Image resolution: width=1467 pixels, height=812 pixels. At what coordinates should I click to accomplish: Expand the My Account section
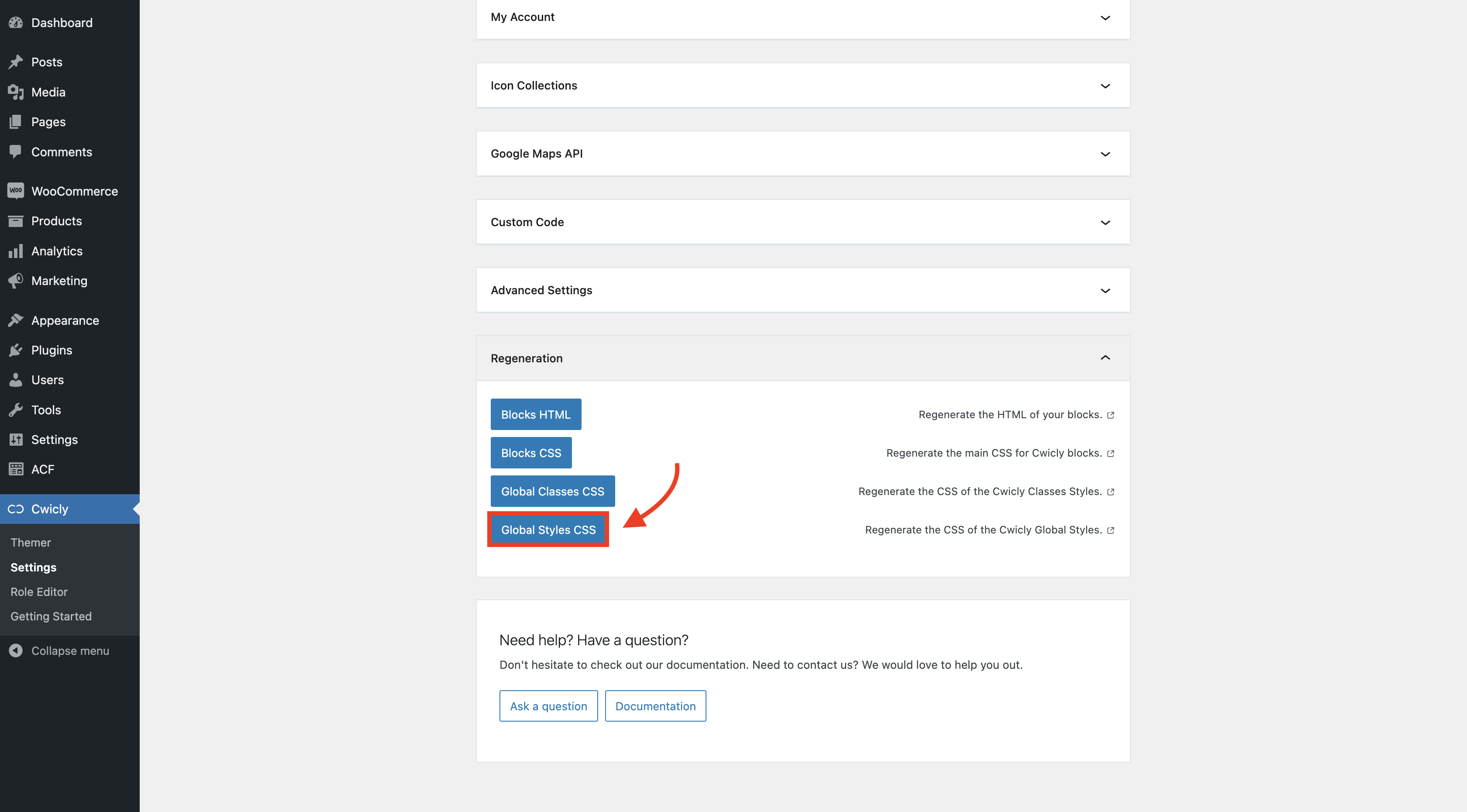tap(1105, 17)
